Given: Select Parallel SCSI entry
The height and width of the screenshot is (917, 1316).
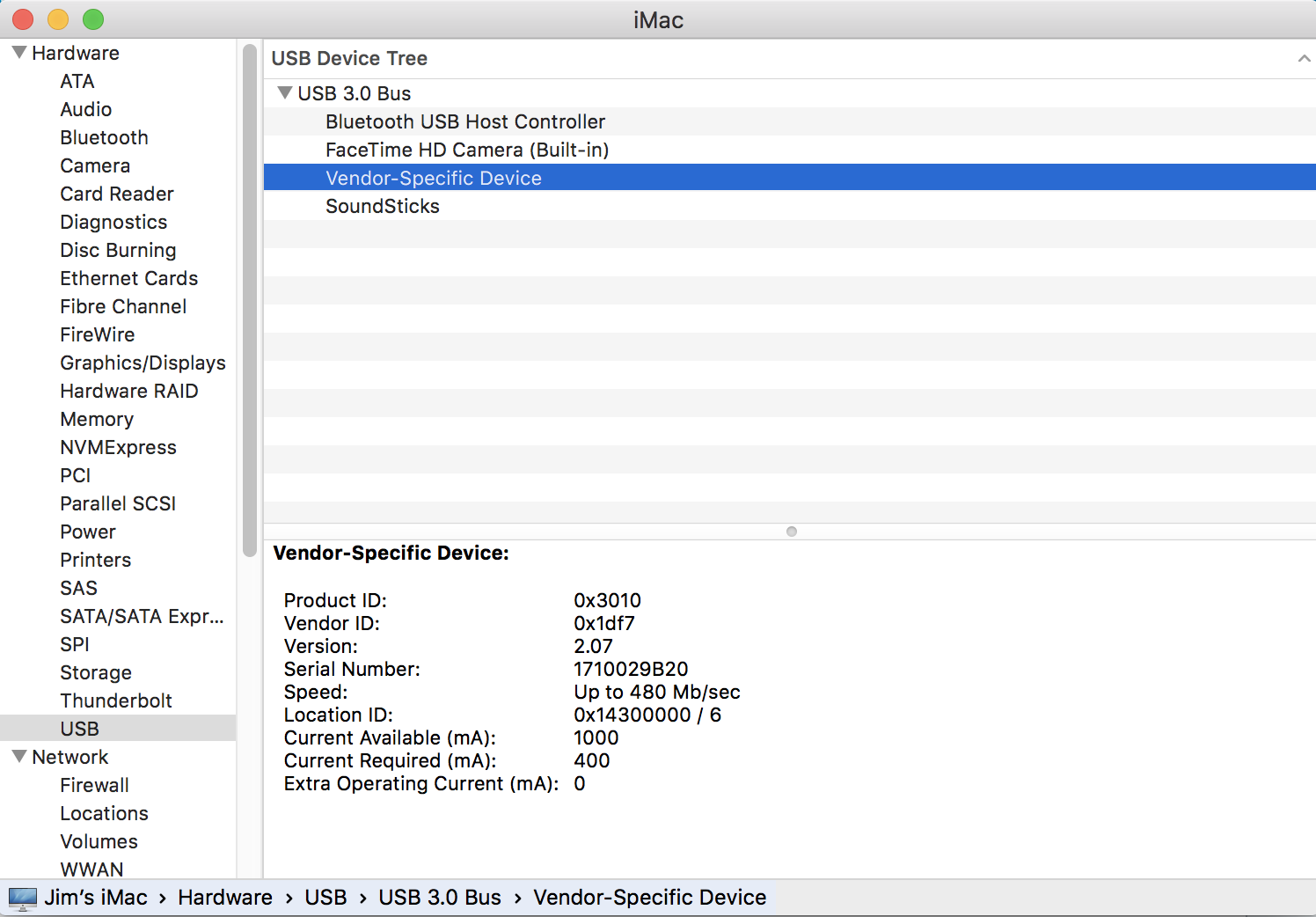Looking at the screenshot, I should 118,503.
